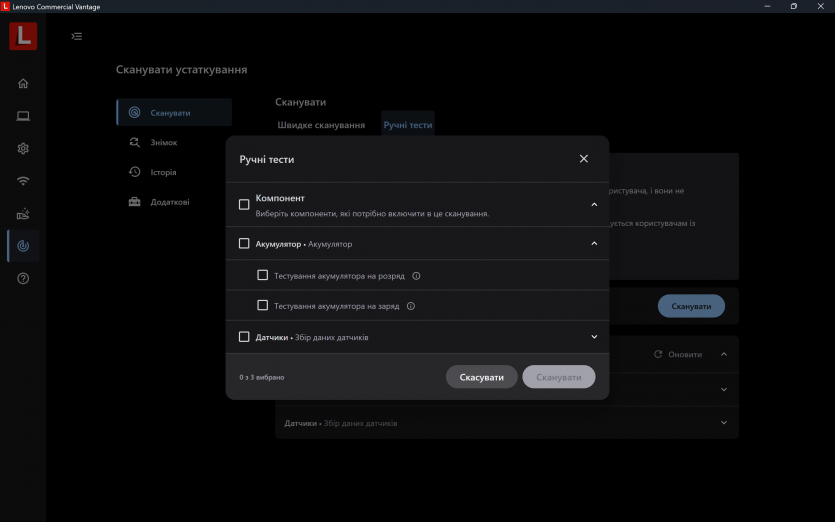The width and height of the screenshot is (835, 522).
Task: Collapse the Компонент header chevron
Action: (x=594, y=205)
